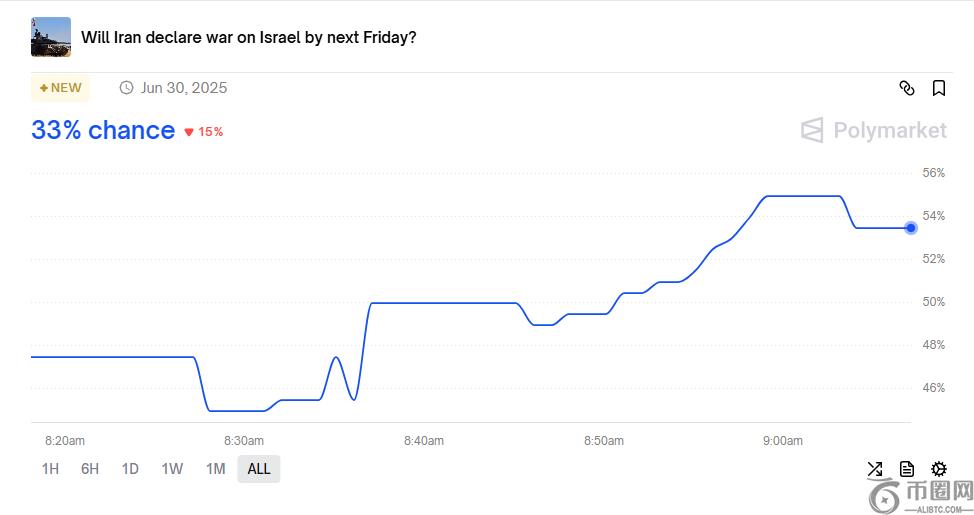This screenshot has width=974, height=515.
Task: Switch chart to 1D range
Action: (x=130, y=469)
